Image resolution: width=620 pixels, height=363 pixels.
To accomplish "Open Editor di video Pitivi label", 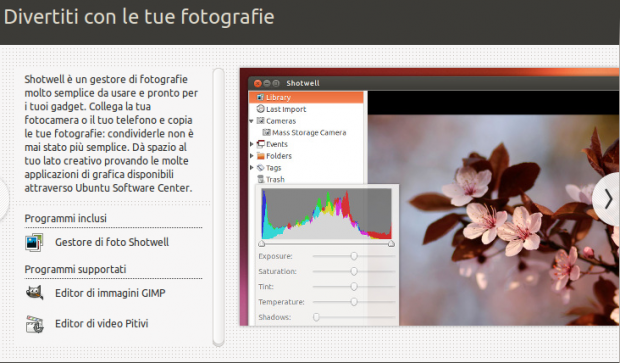I will tap(102, 323).
